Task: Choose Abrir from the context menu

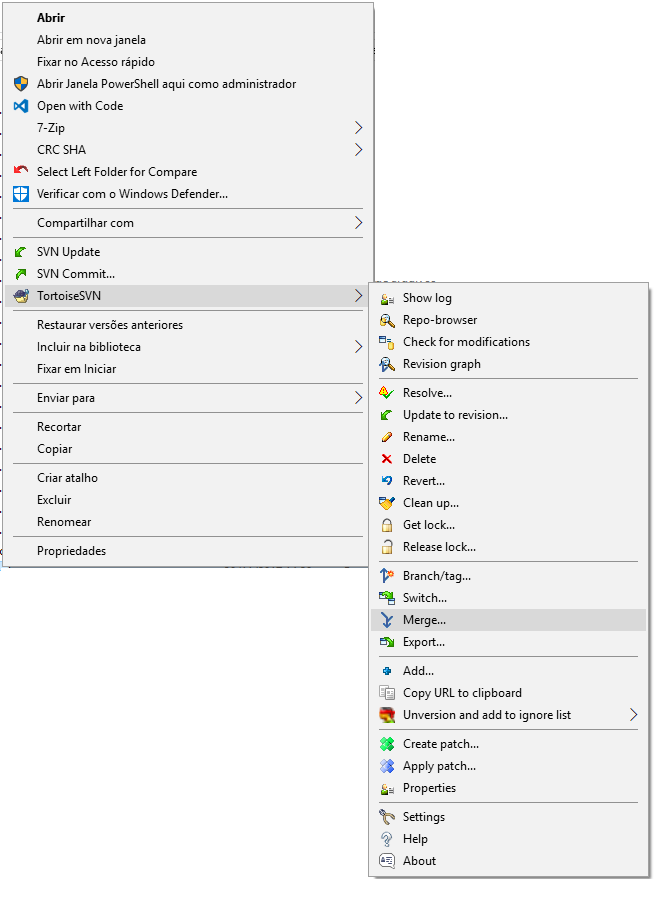Action: [188, 18]
